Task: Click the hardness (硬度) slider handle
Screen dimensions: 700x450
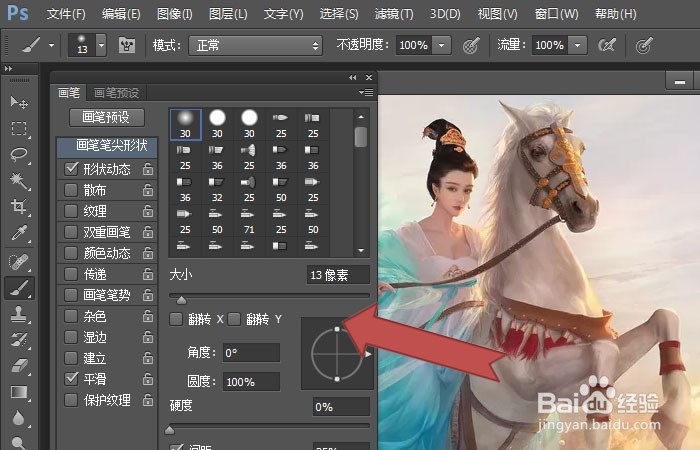Action: tap(170, 430)
